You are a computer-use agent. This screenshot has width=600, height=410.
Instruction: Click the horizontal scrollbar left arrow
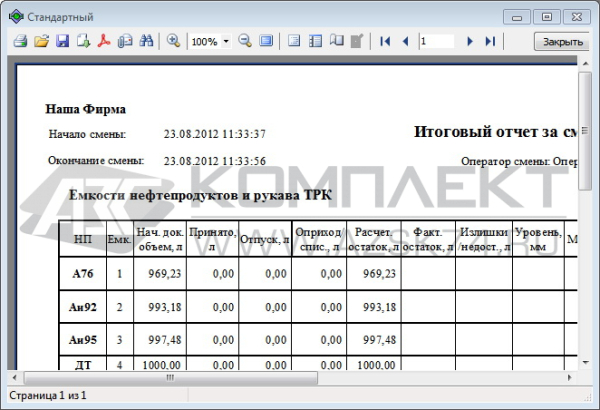(15, 378)
